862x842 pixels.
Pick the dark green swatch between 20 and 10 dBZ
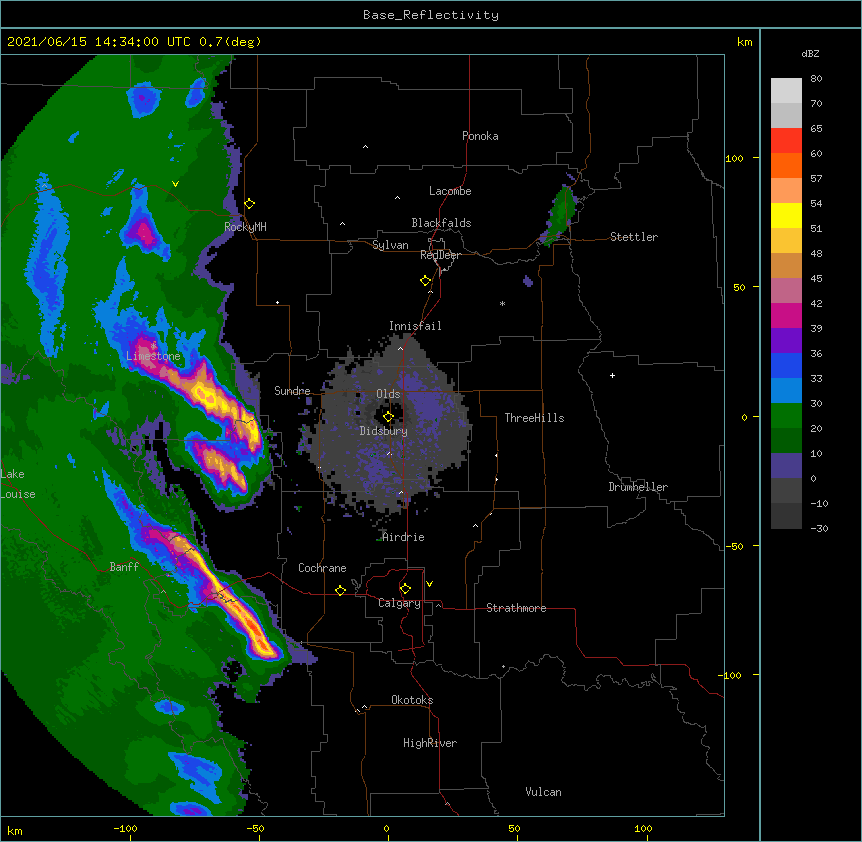pyautogui.click(x=786, y=441)
